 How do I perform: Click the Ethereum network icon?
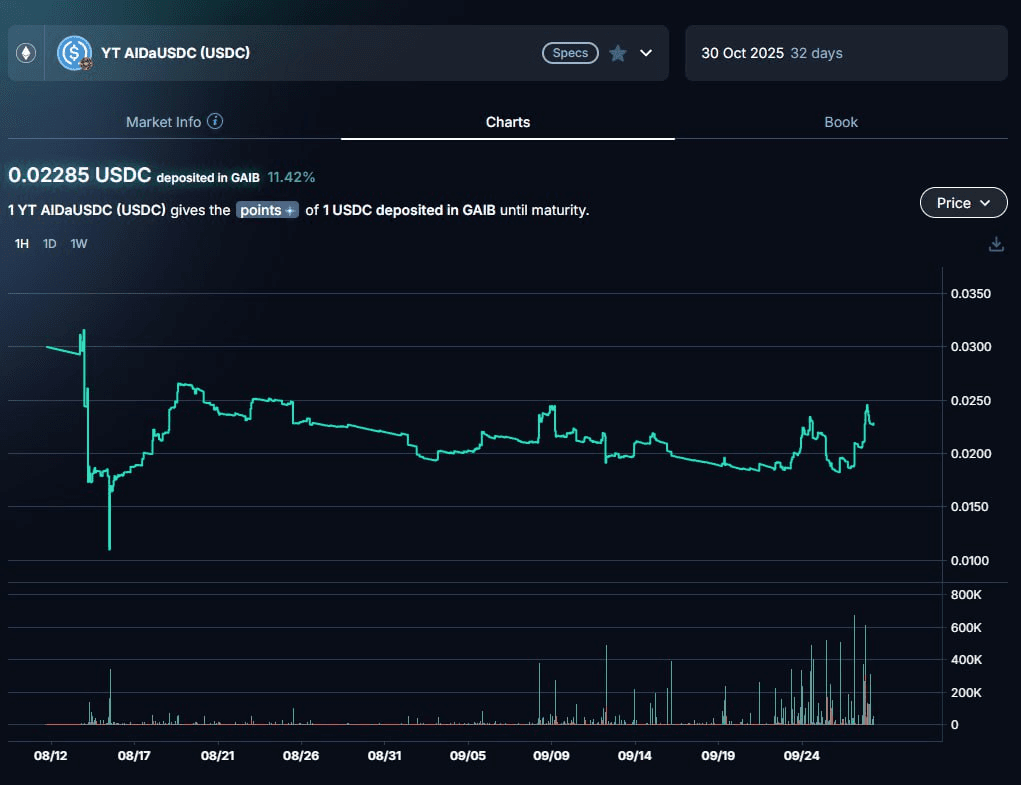[26, 53]
